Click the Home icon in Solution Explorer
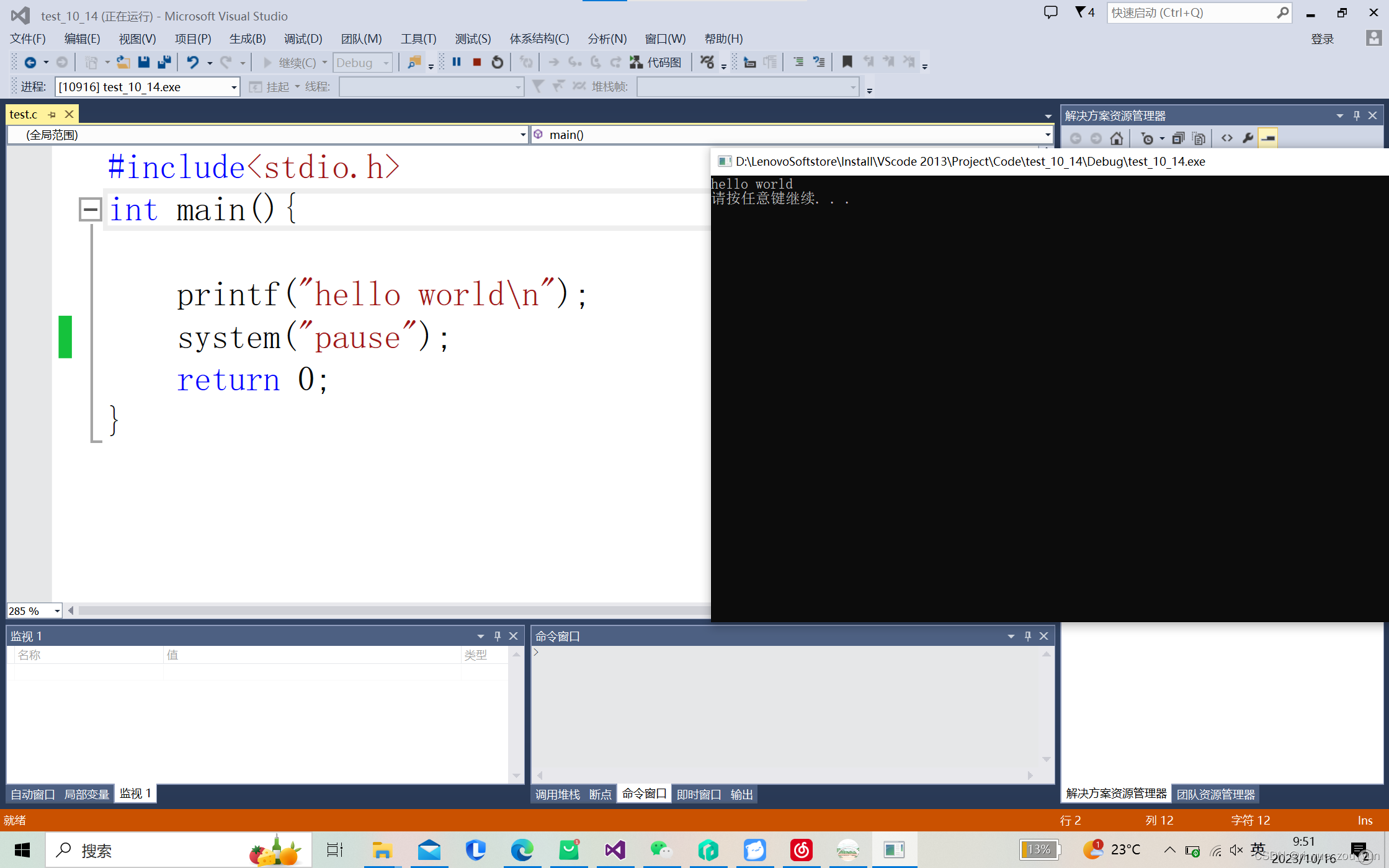The height and width of the screenshot is (868, 1389). click(1117, 138)
